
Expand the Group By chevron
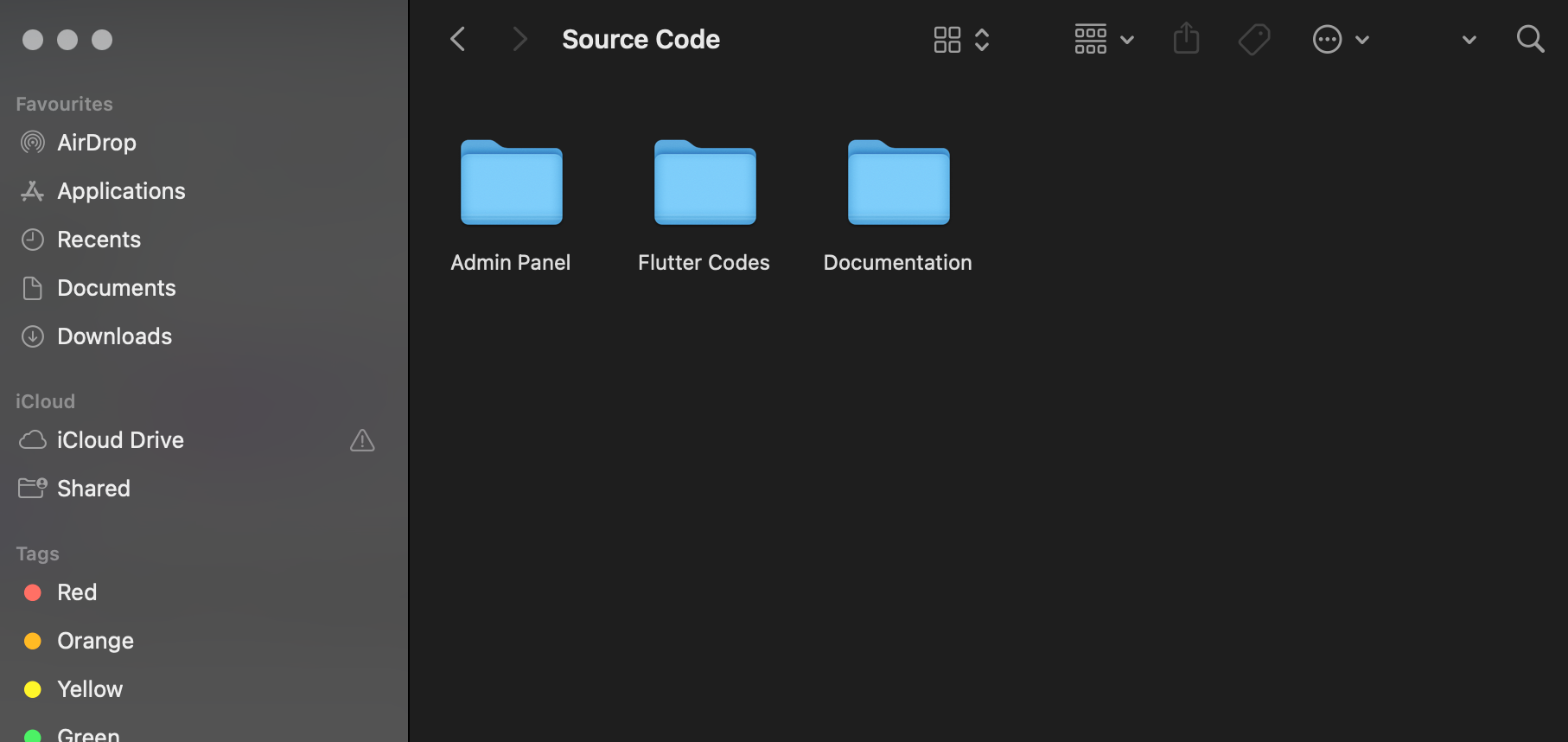(x=1127, y=40)
